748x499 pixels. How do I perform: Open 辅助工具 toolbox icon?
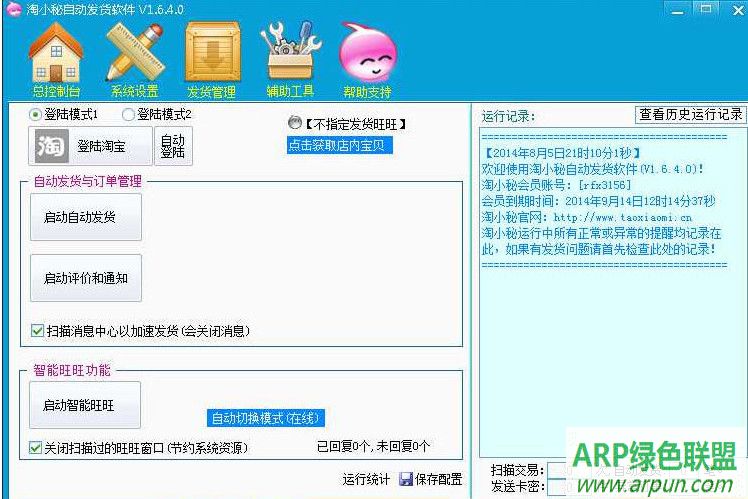pos(291,51)
